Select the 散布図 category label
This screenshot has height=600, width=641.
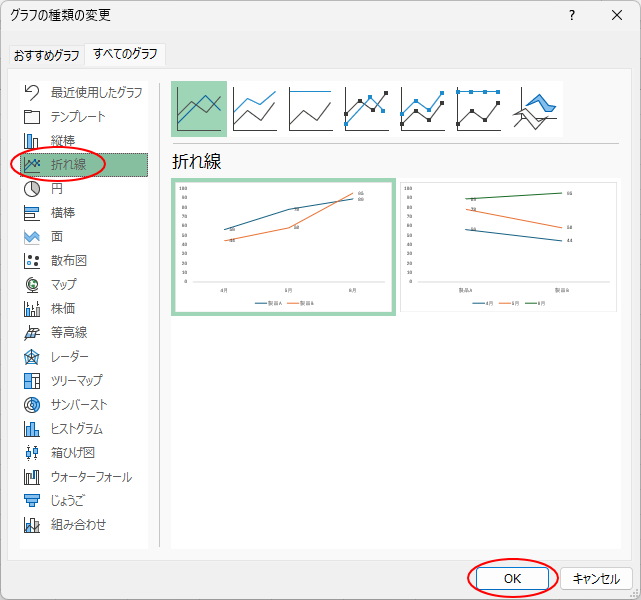pyautogui.click(x=69, y=261)
